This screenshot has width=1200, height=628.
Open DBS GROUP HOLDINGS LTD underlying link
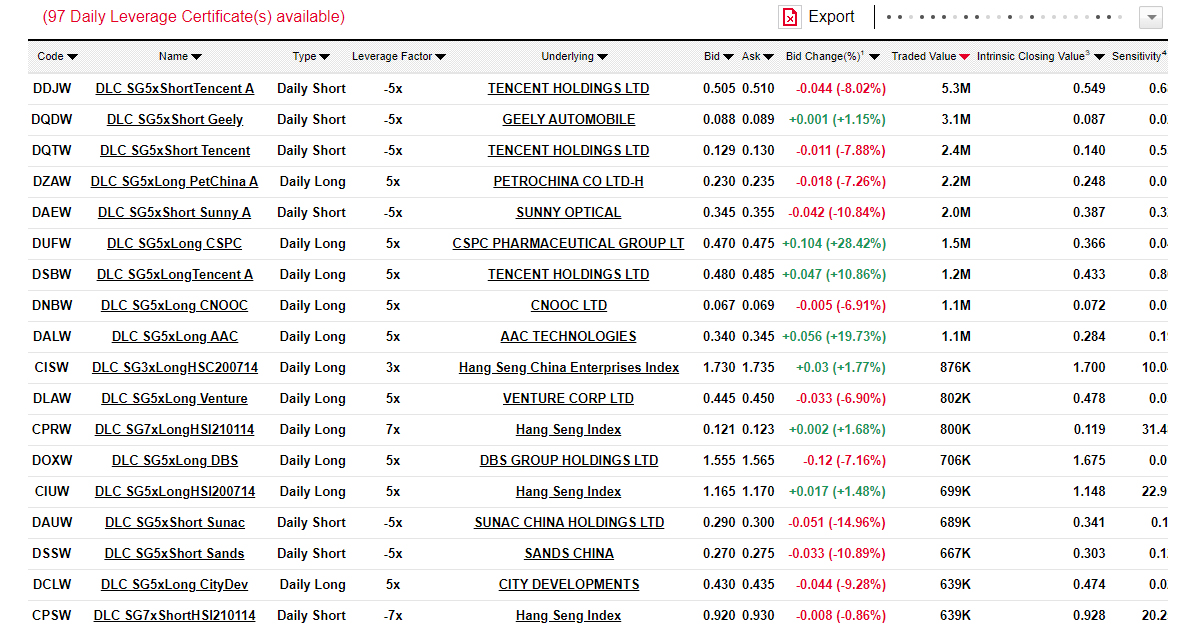click(x=569, y=461)
